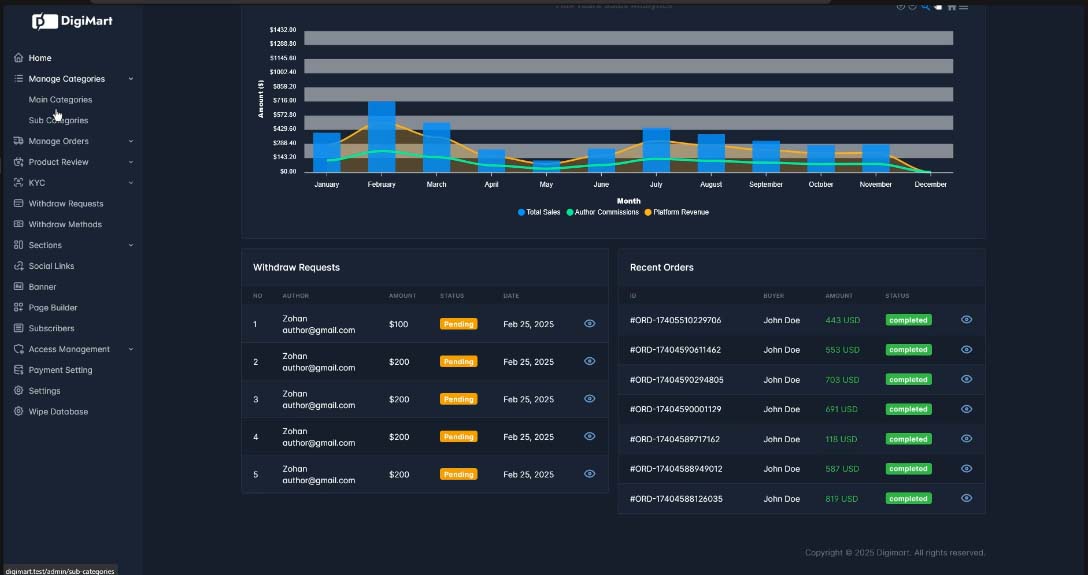Click eye icon for order #ORD-17405510229706

[966, 320]
